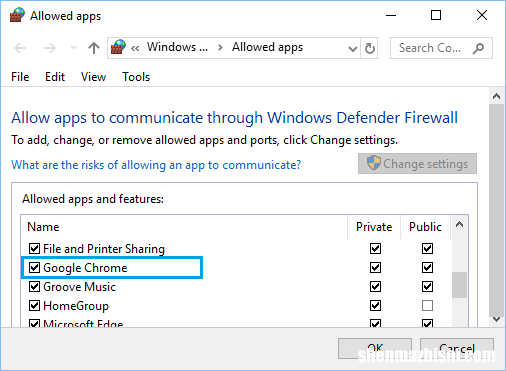Screen dimensions: 506x371
Task: Refresh the Allowed apps page
Action: (369, 49)
